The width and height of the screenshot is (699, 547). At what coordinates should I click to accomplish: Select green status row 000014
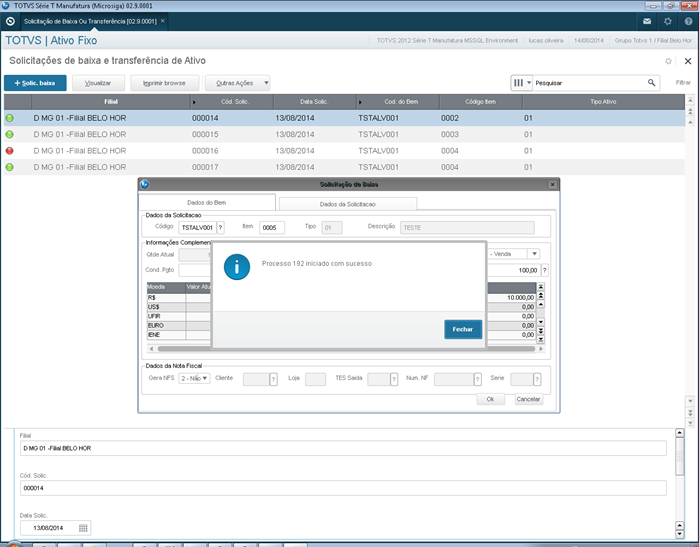pos(344,118)
